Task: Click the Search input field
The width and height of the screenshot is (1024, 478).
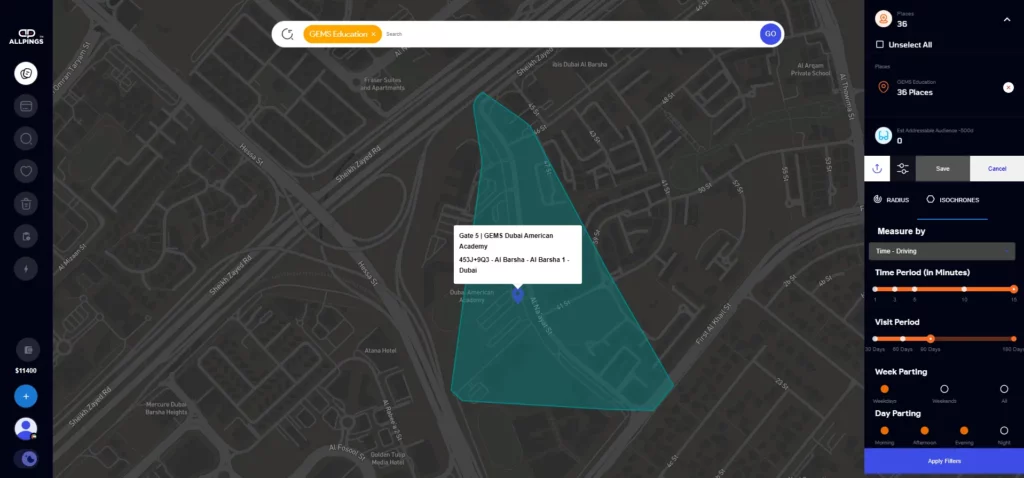Action: pos(568,34)
